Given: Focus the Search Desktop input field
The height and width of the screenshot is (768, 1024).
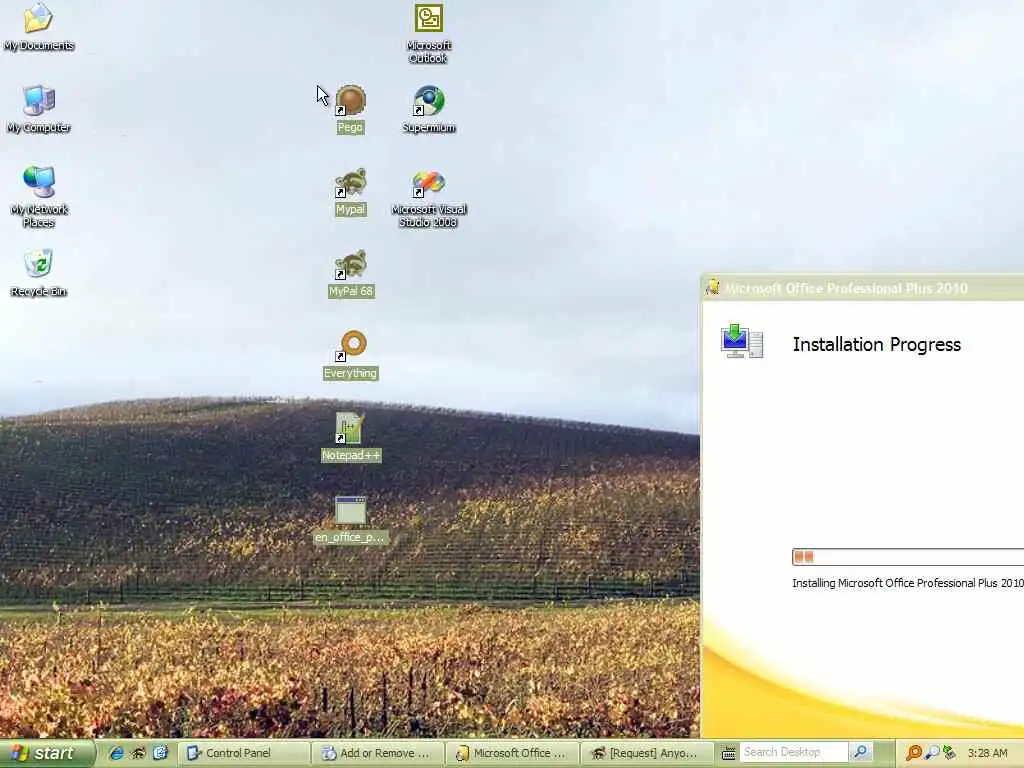Looking at the screenshot, I should (x=794, y=752).
